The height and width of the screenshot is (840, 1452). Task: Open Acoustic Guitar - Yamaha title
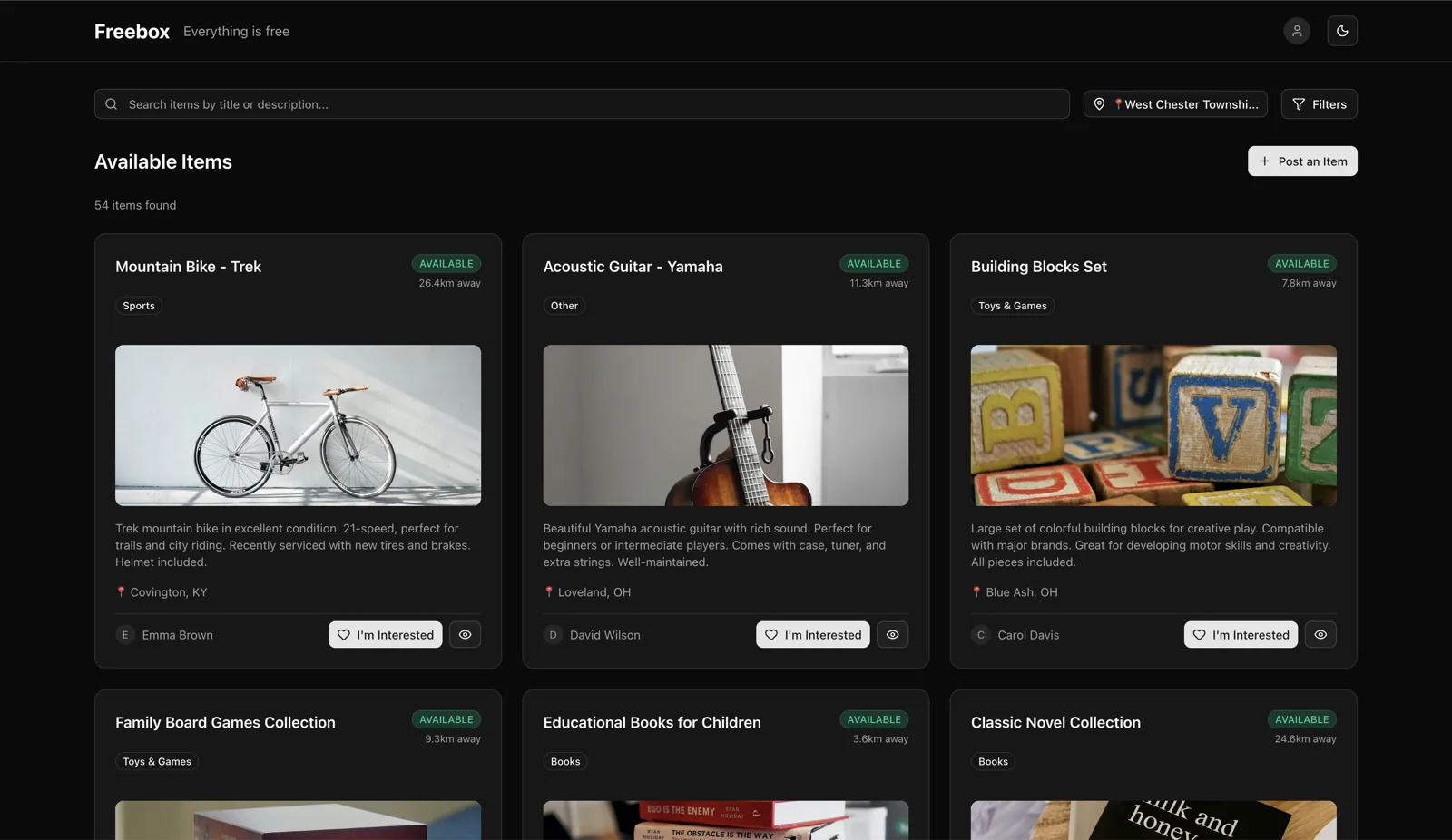click(633, 267)
